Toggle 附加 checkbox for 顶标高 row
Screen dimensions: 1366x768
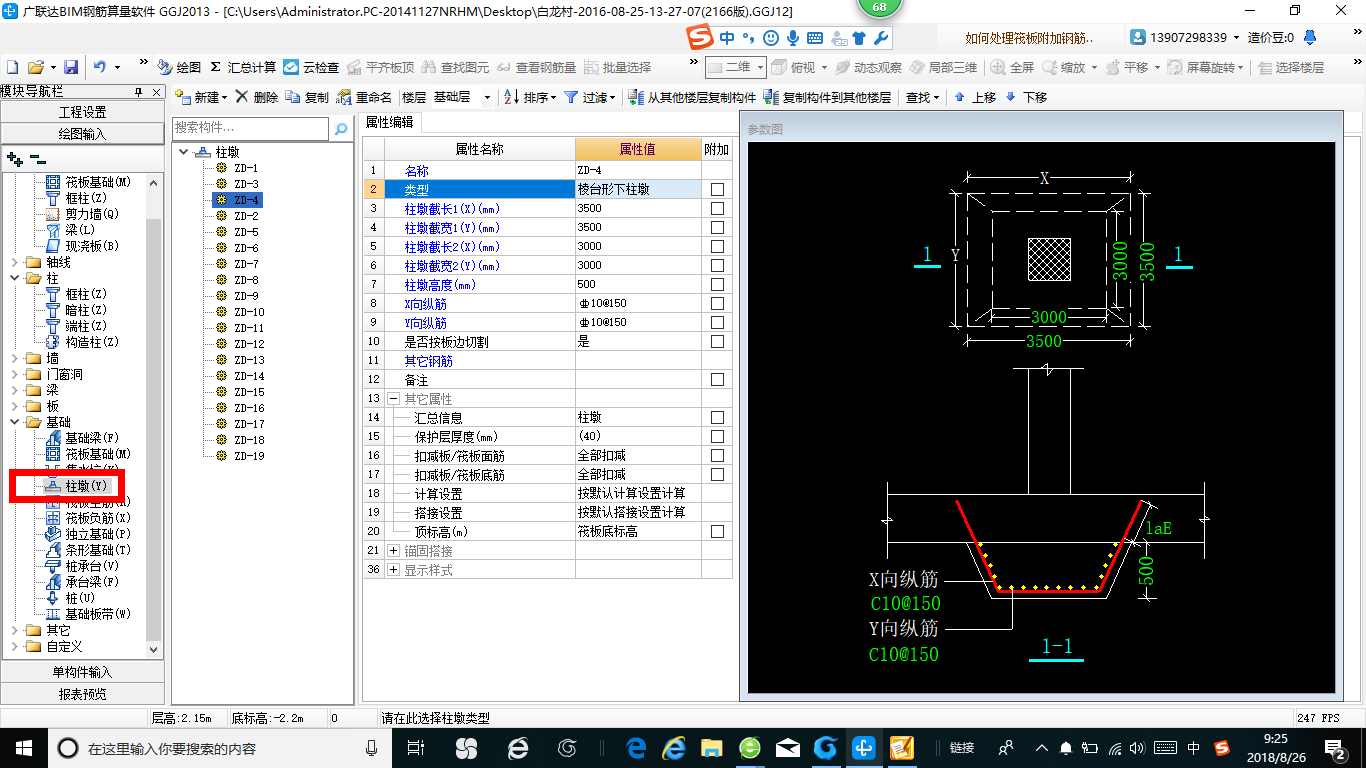[717, 531]
